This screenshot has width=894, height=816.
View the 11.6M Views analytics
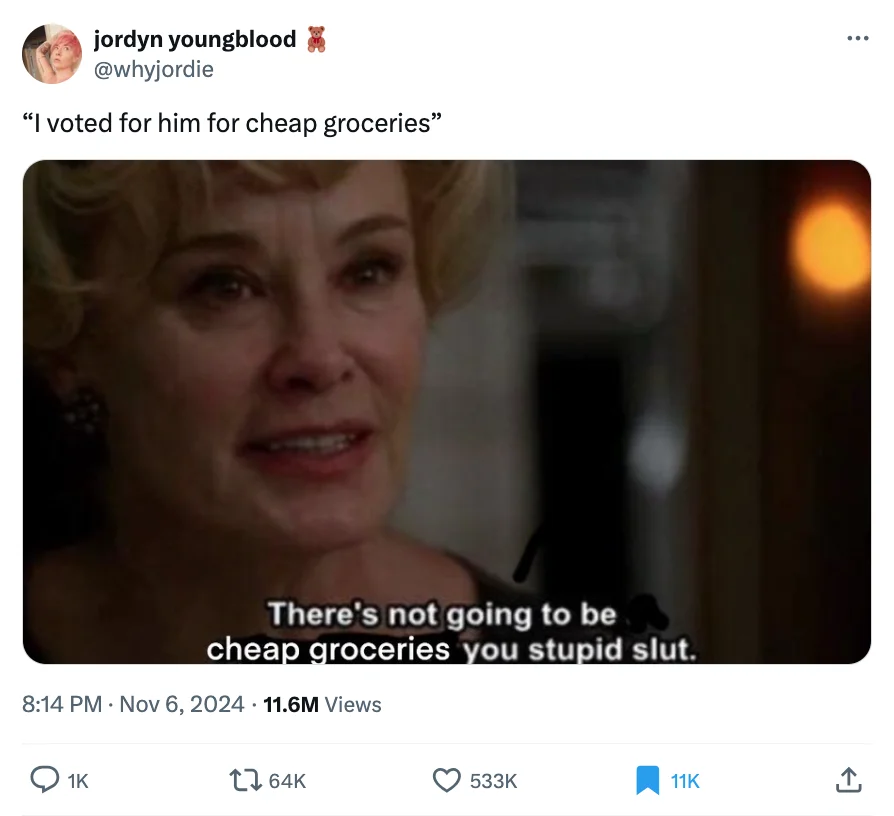click(x=322, y=705)
